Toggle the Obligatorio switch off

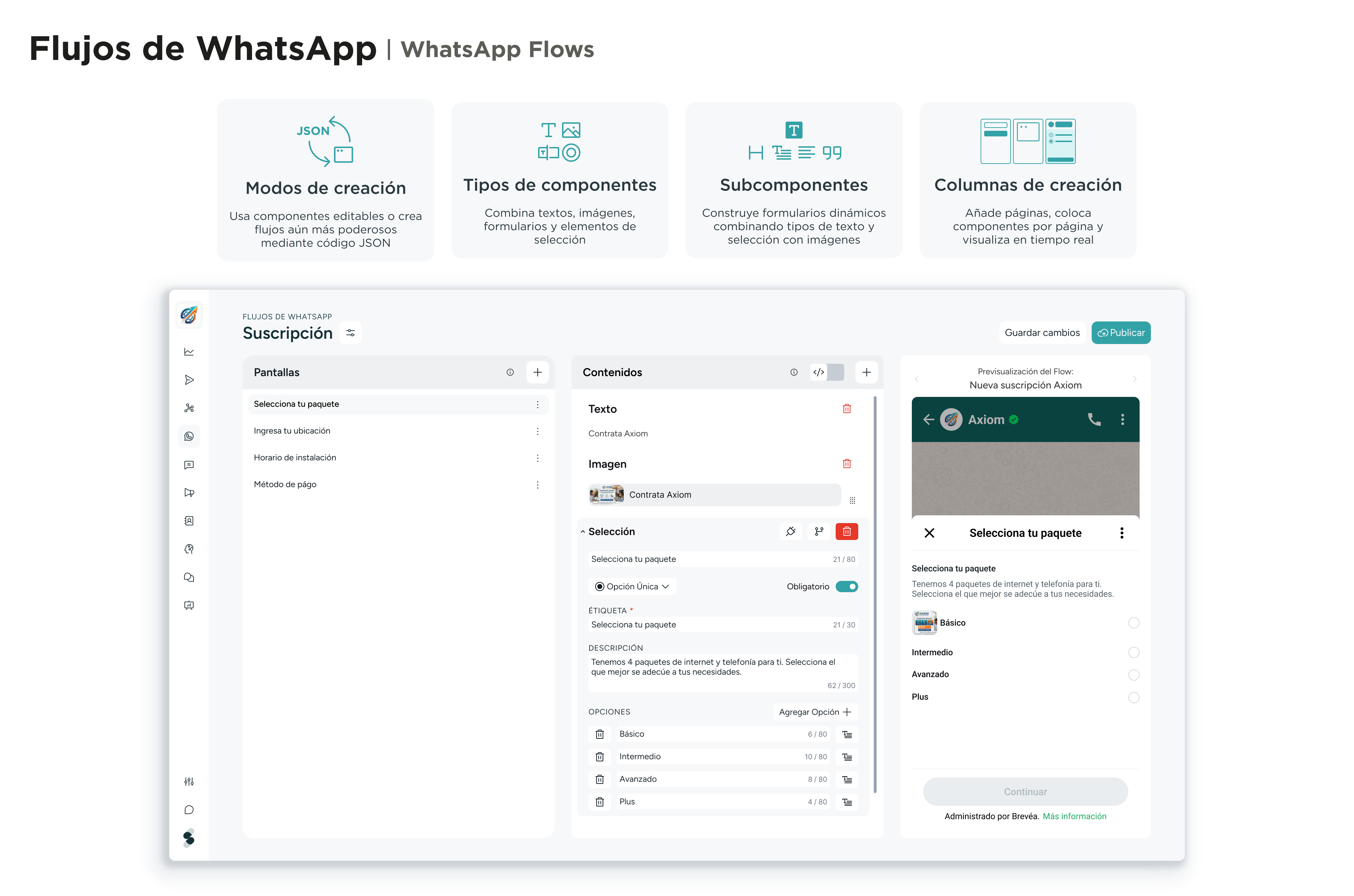pos(847,587)
